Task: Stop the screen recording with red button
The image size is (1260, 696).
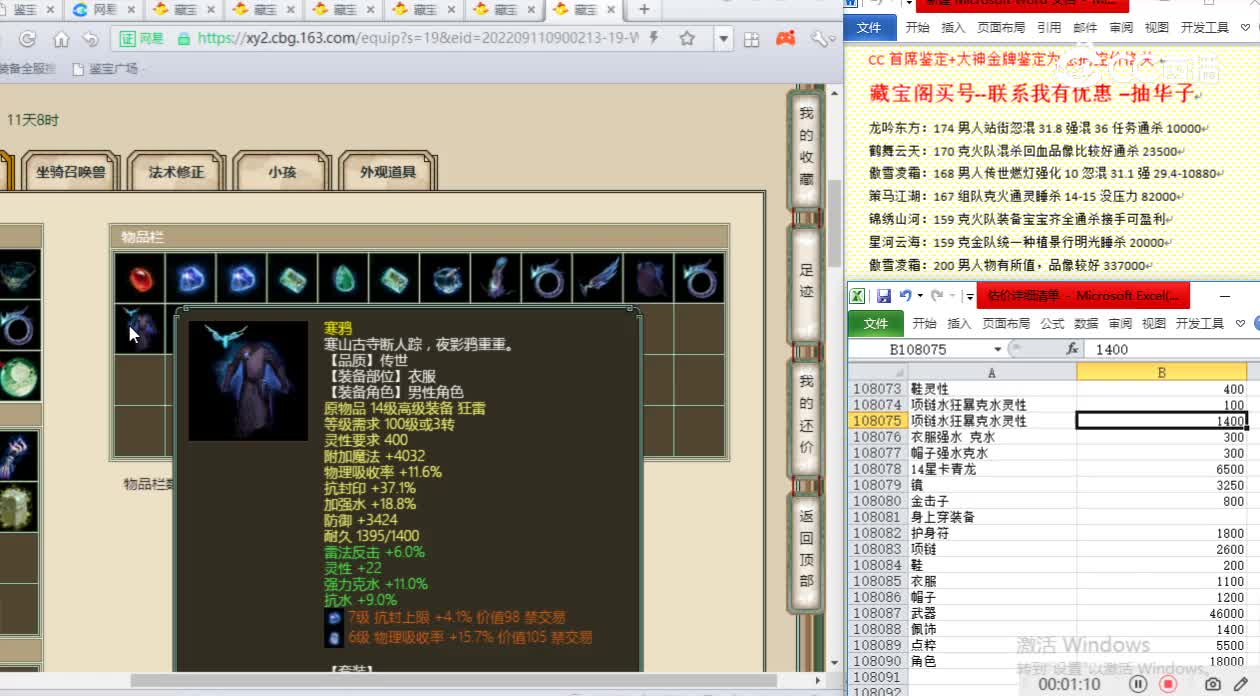Action: (x=1167, y=684)
